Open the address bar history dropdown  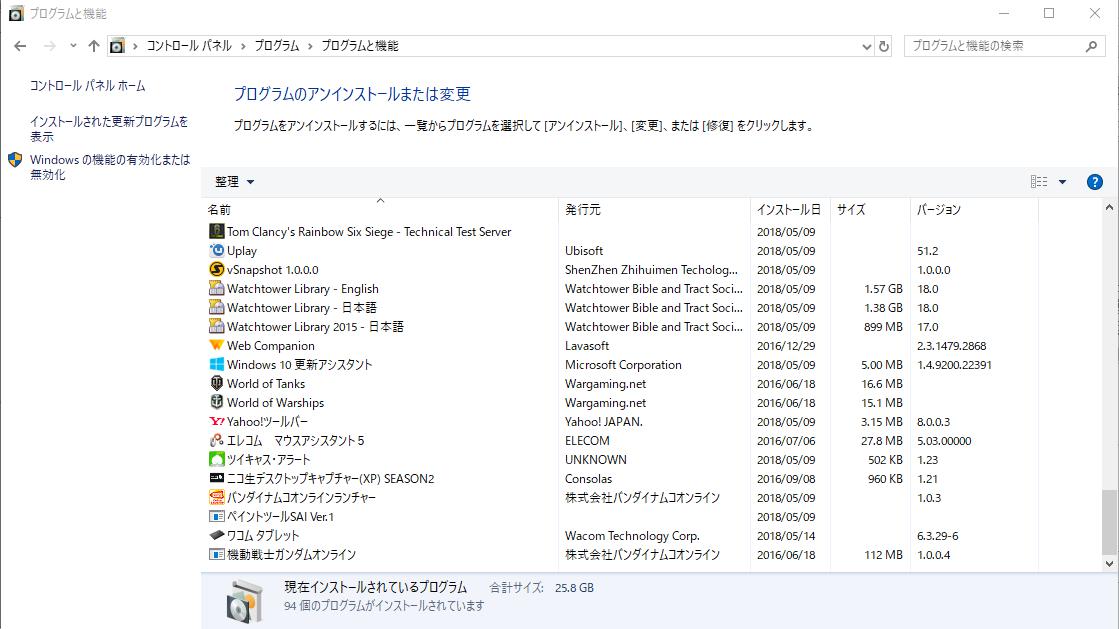click(x=866, y=46)
